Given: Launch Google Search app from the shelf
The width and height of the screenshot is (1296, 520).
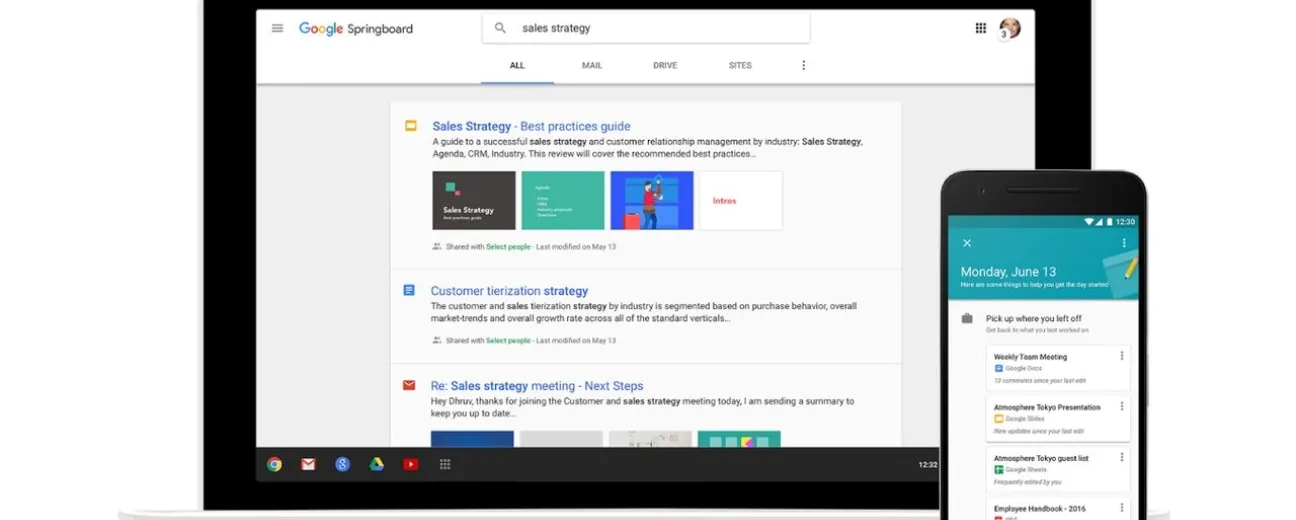Looking at the screenshot, I should click(x=342, y=464).
